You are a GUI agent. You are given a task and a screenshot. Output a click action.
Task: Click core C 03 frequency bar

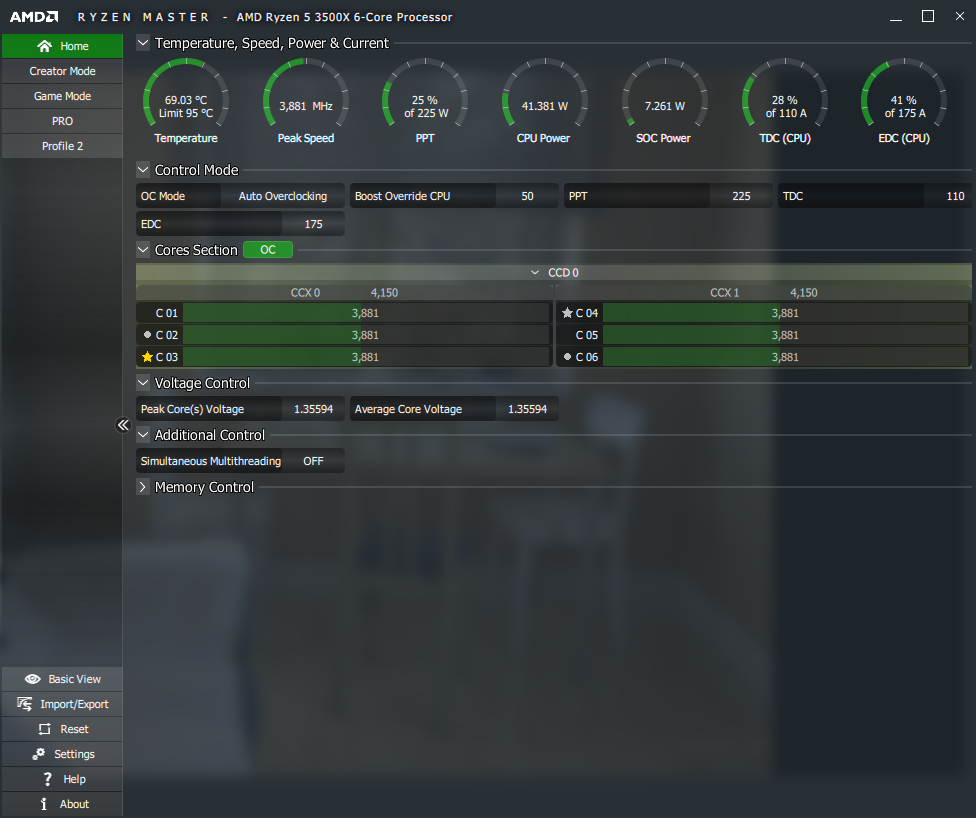tap(366, 357)
